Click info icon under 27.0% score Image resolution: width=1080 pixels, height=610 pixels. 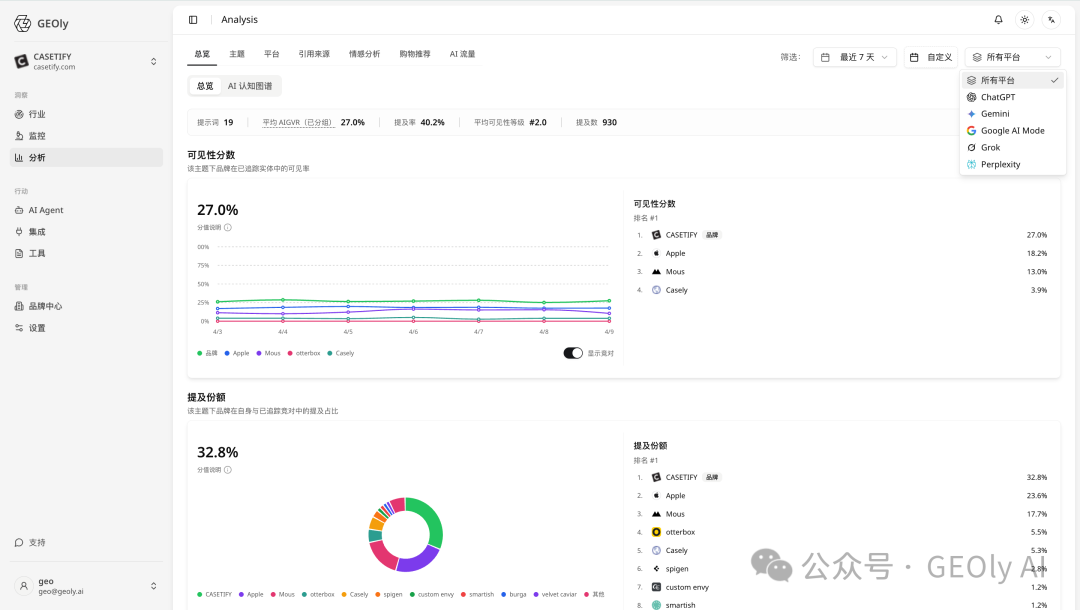point(228,227)
